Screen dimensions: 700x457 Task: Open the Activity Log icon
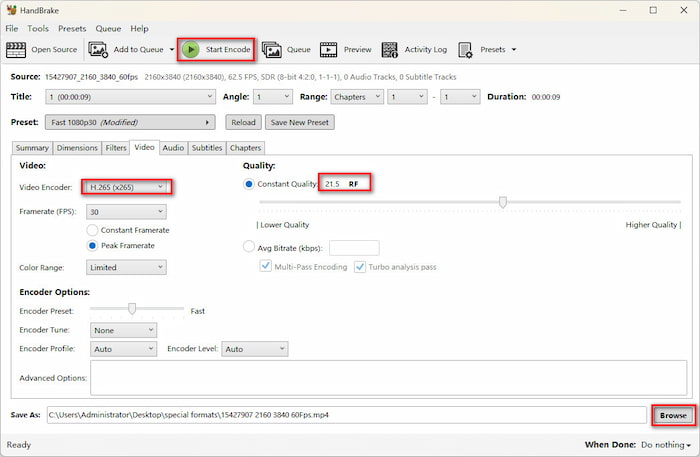(389, 50)
